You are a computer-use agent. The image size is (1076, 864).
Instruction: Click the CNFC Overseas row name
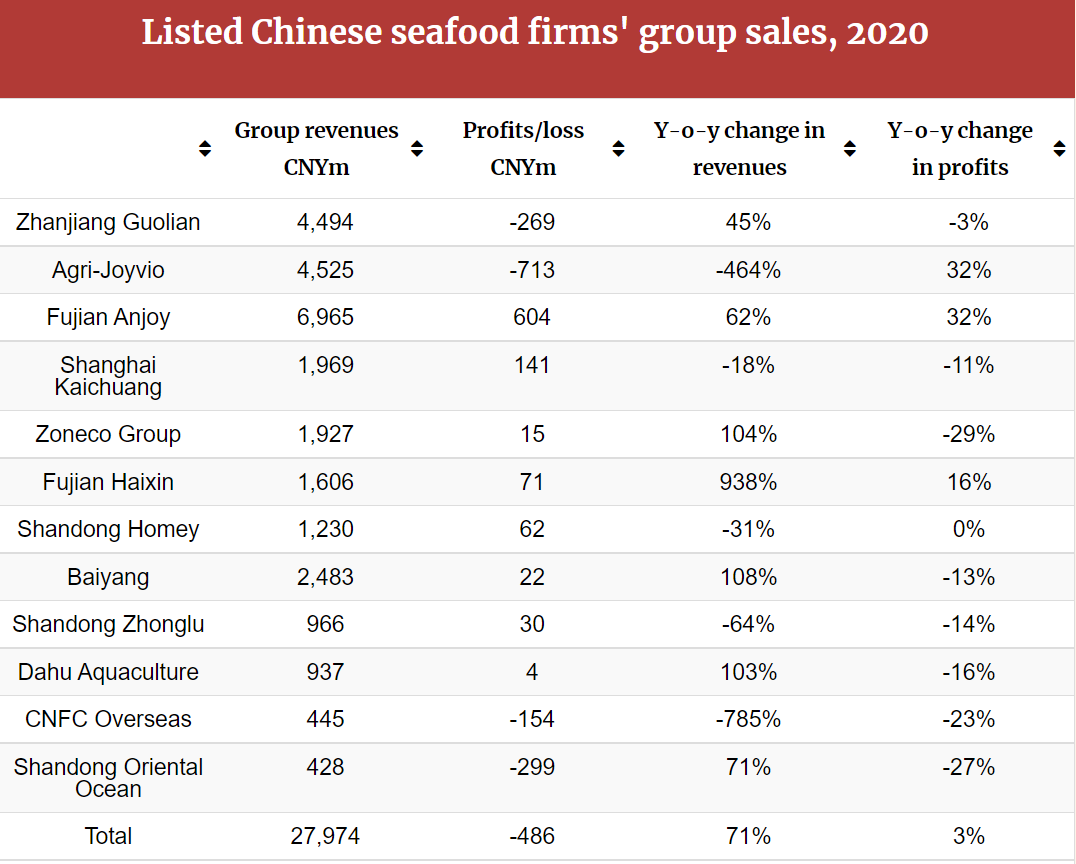click(108, 719)
